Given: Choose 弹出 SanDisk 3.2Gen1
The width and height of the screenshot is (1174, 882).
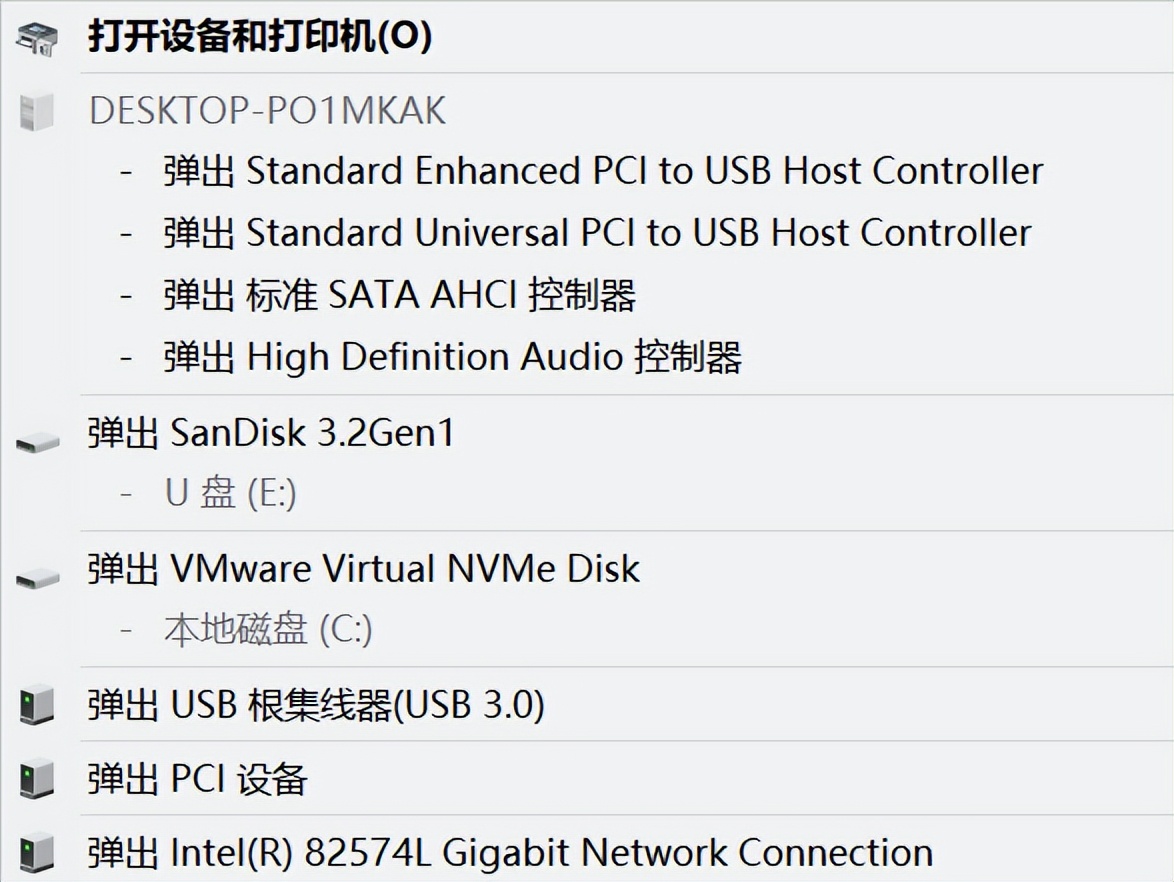Looking at the screenshot, I should (271, 433).
